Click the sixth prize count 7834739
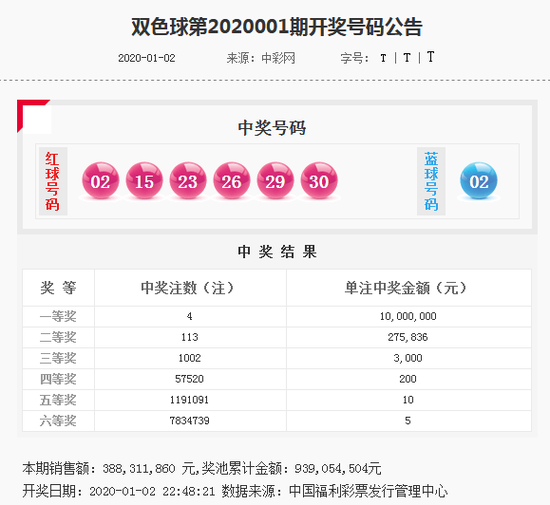Viewport: 550px width, 505px height. [x=189, y=420]
